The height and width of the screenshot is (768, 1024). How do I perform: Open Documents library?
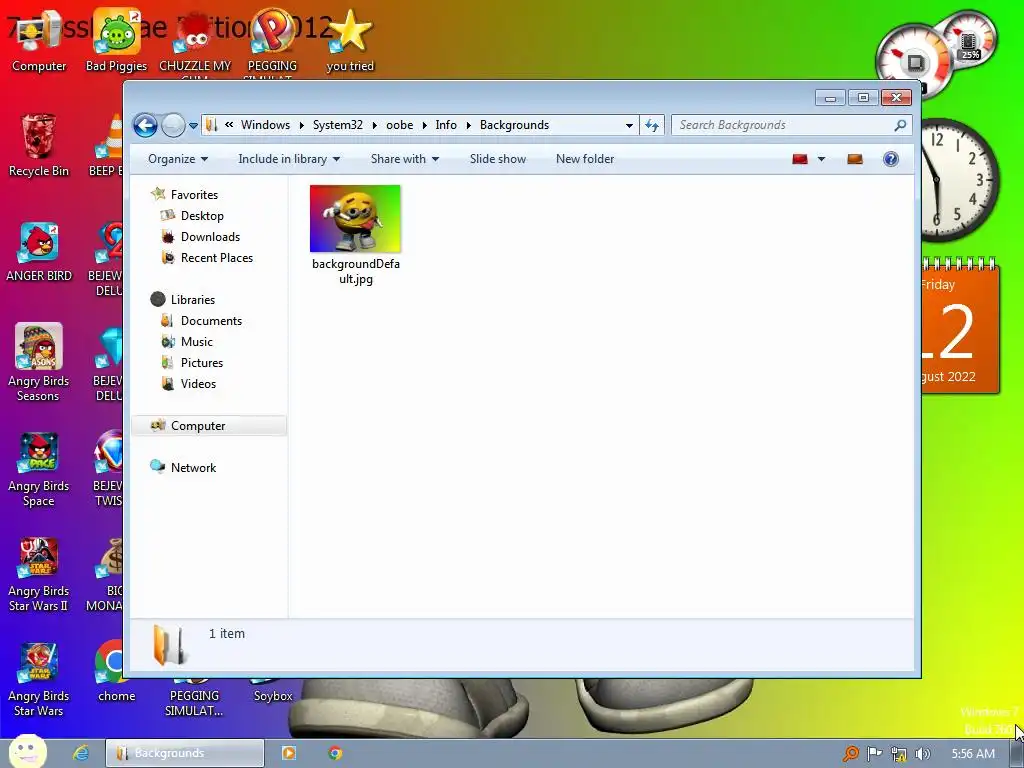pyautogui.click(x=211, y=320)
